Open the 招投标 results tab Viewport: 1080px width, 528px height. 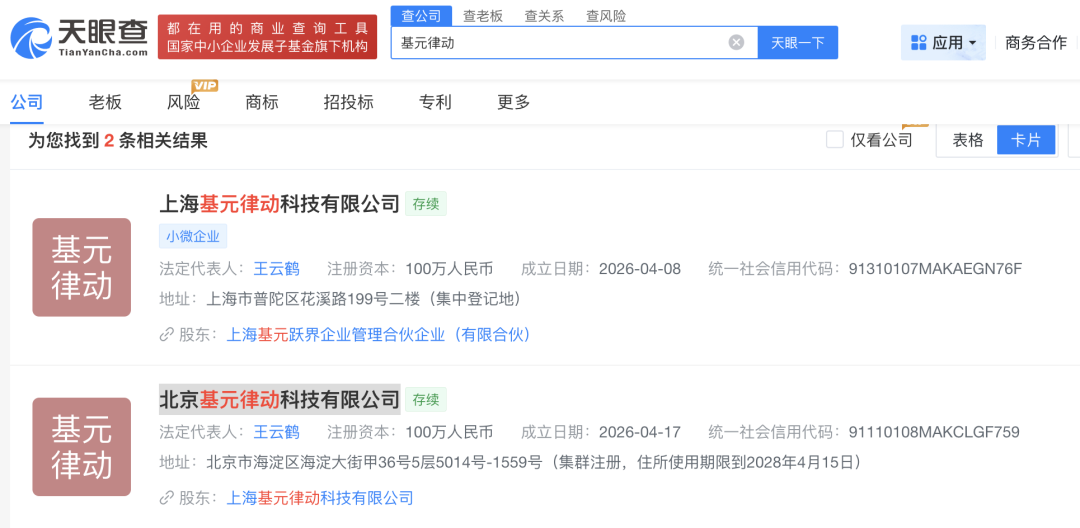(x=349, y=103)
